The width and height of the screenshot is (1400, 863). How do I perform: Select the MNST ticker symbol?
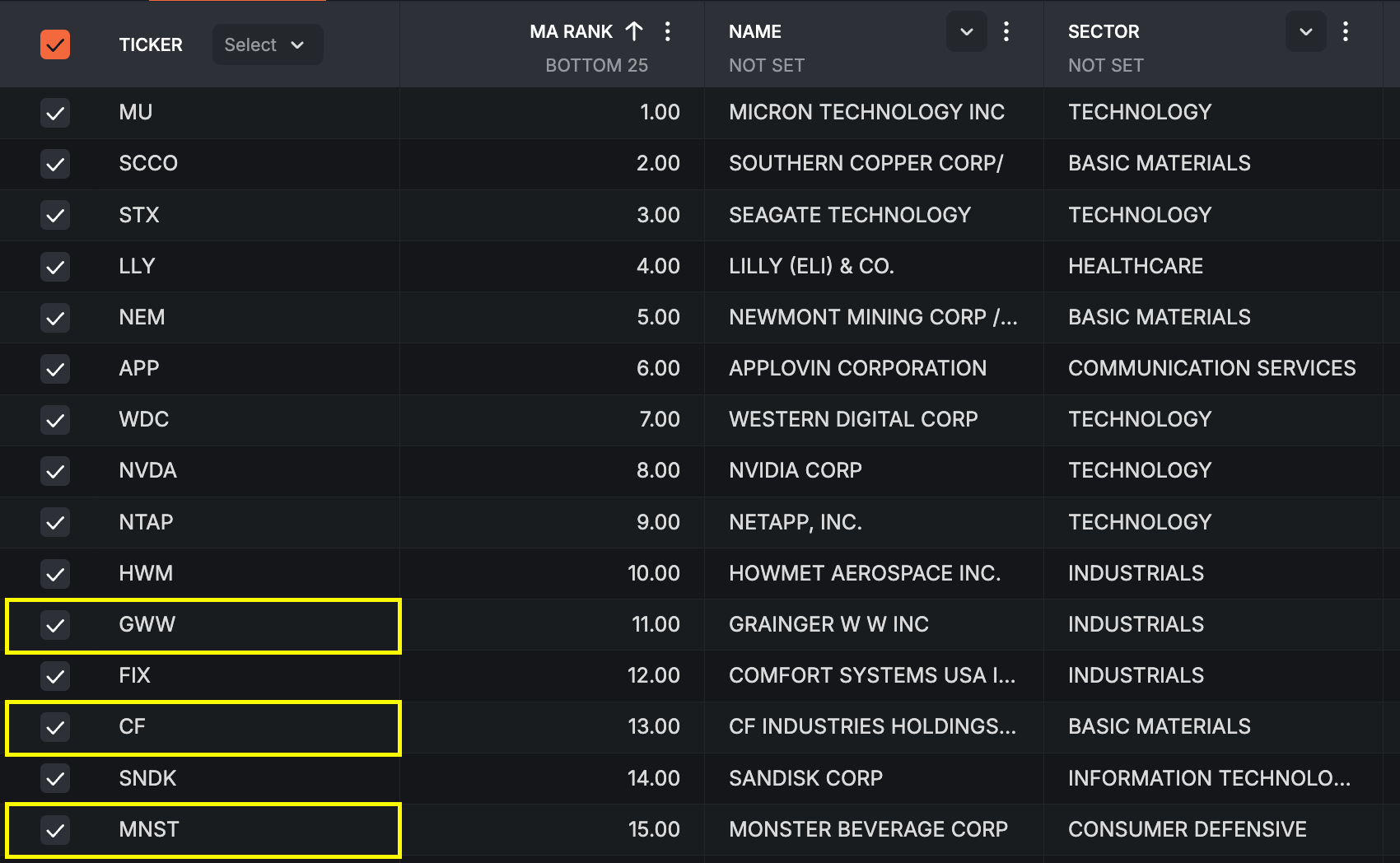149,829
